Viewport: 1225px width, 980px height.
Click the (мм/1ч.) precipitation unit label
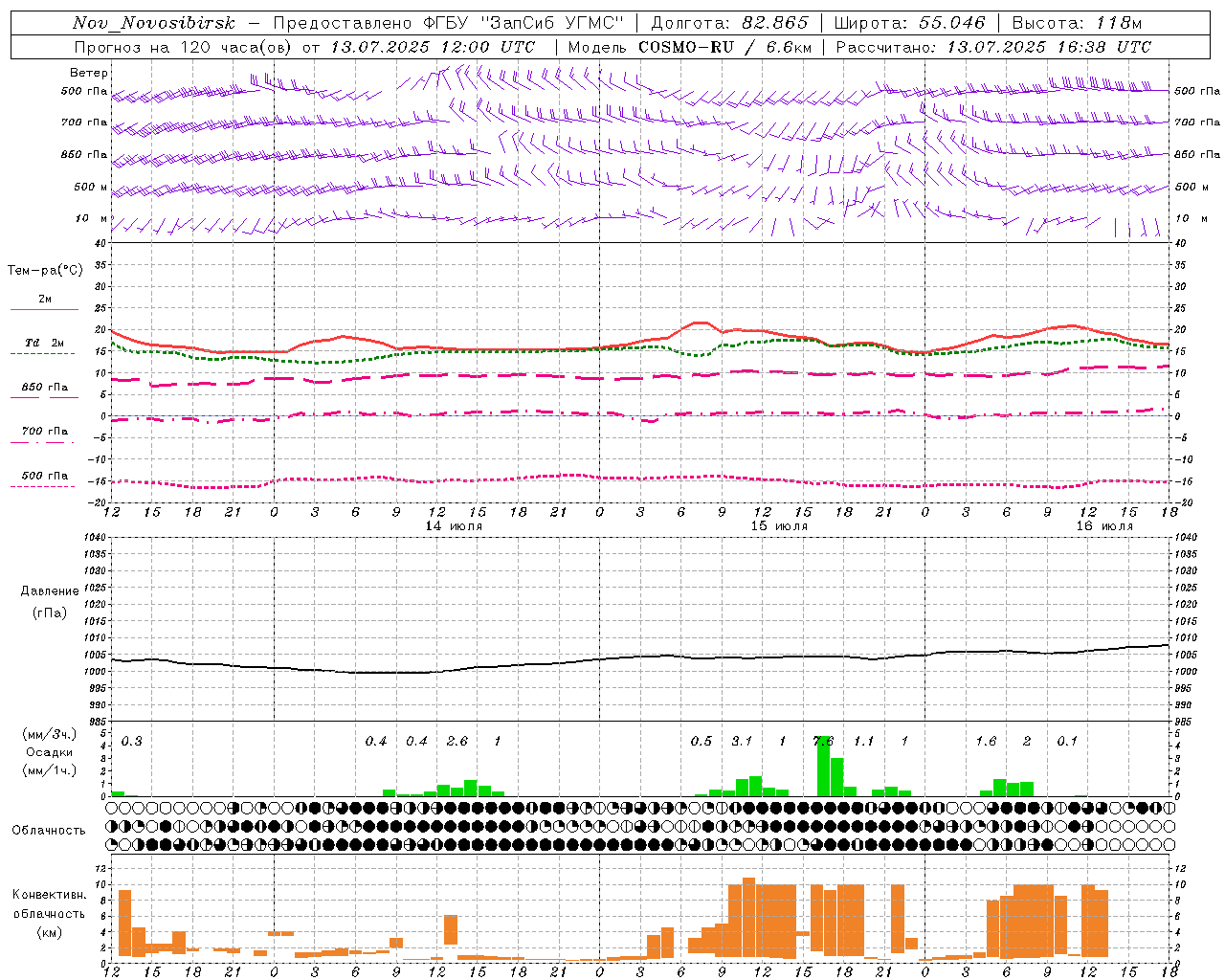coord(50,769)
